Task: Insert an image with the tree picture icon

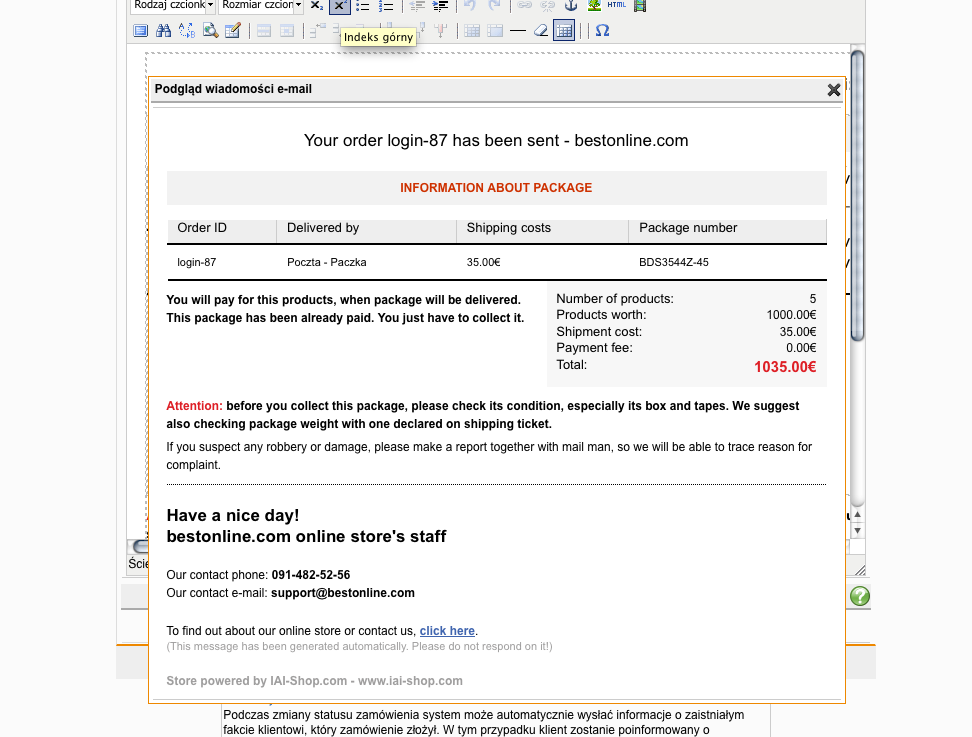Action: coord(594,6)
